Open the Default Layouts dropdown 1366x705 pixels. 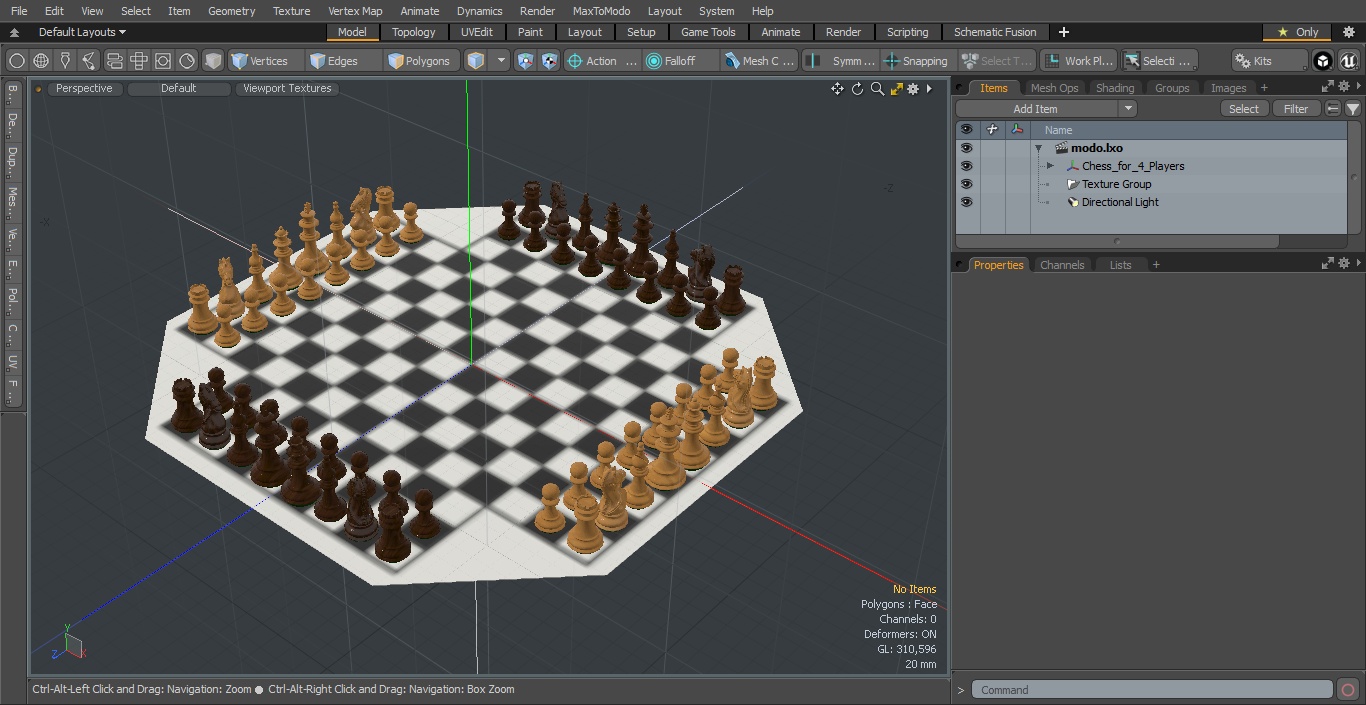click(82, 32)
